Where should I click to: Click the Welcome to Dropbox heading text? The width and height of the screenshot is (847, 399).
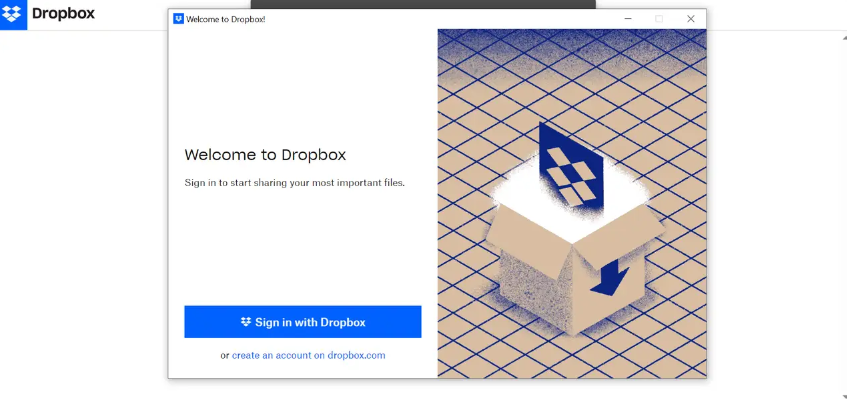[x=265, y=155]
